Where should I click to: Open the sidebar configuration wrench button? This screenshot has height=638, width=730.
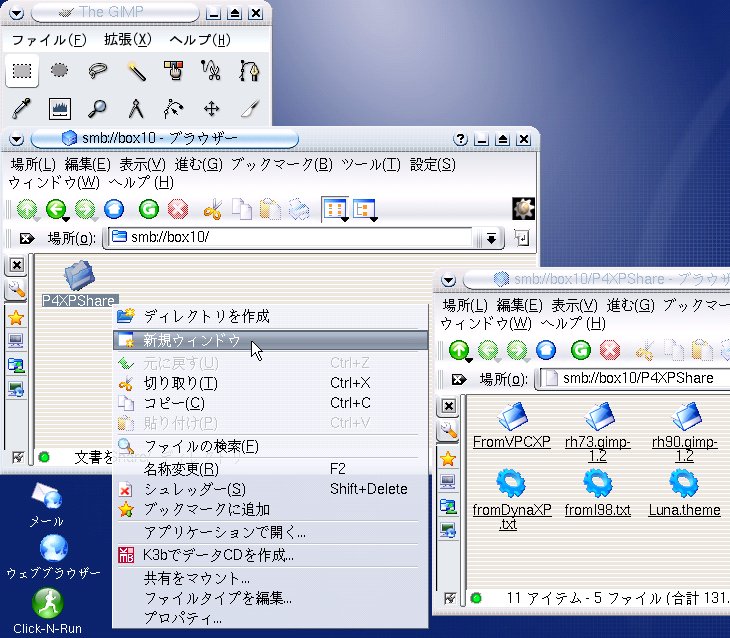(x=16, y=290)
